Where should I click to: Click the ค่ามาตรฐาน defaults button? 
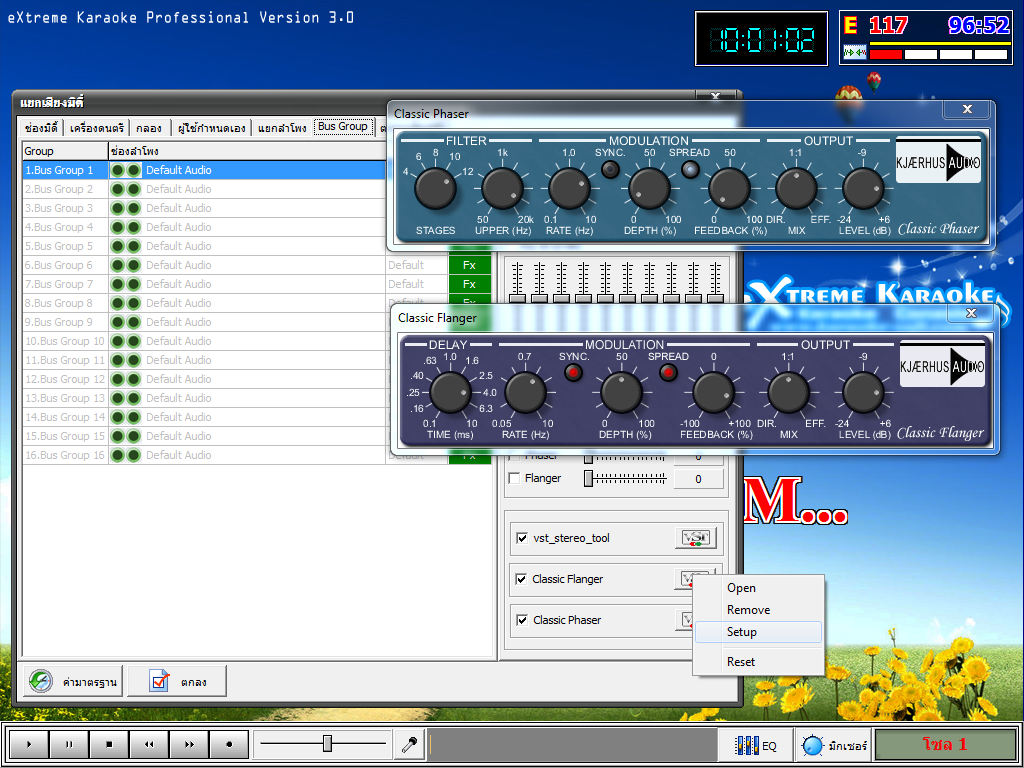click(74, 682)
